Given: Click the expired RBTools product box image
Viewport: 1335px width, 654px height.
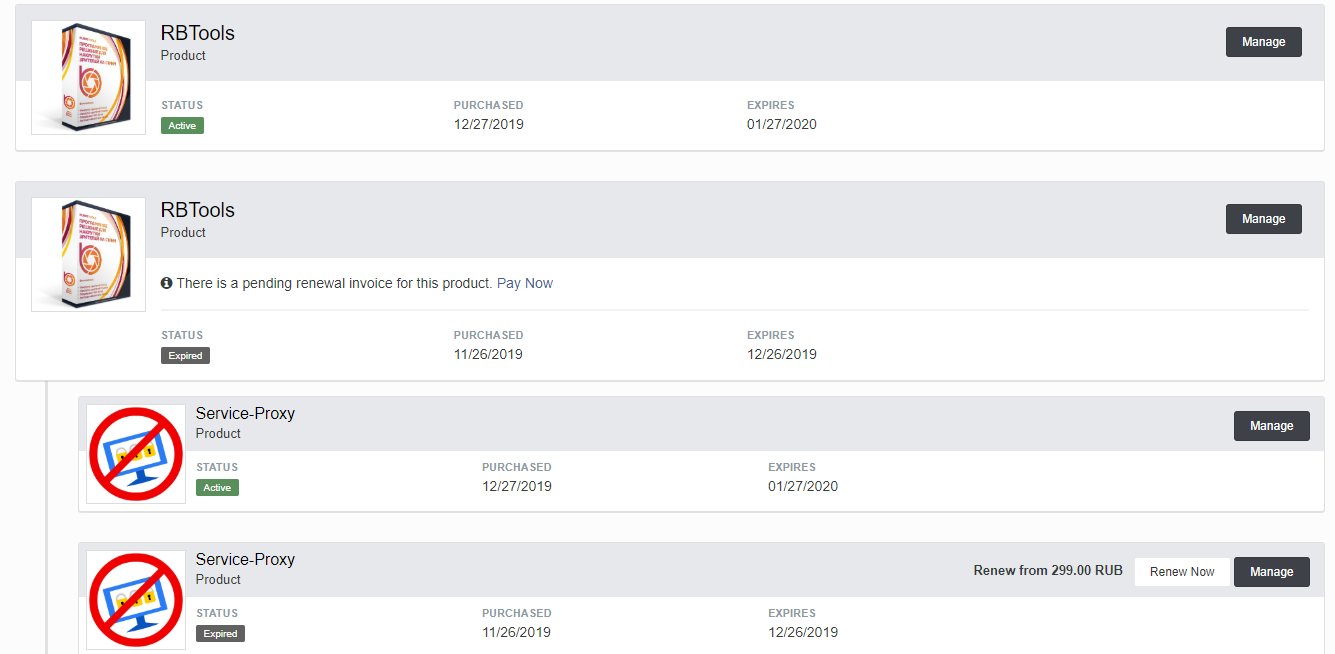Looking at the screenshot, I should (x=88, y=254).
